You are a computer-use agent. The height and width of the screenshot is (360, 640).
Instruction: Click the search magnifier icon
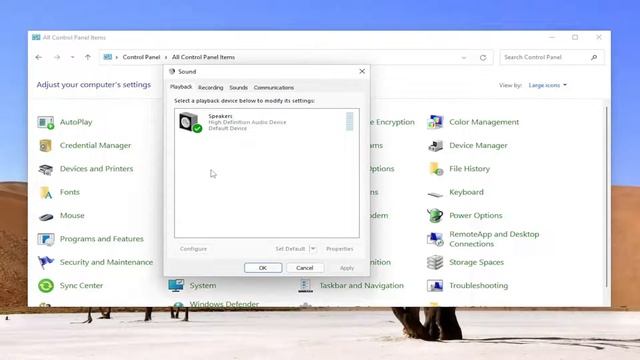point(594,58)
